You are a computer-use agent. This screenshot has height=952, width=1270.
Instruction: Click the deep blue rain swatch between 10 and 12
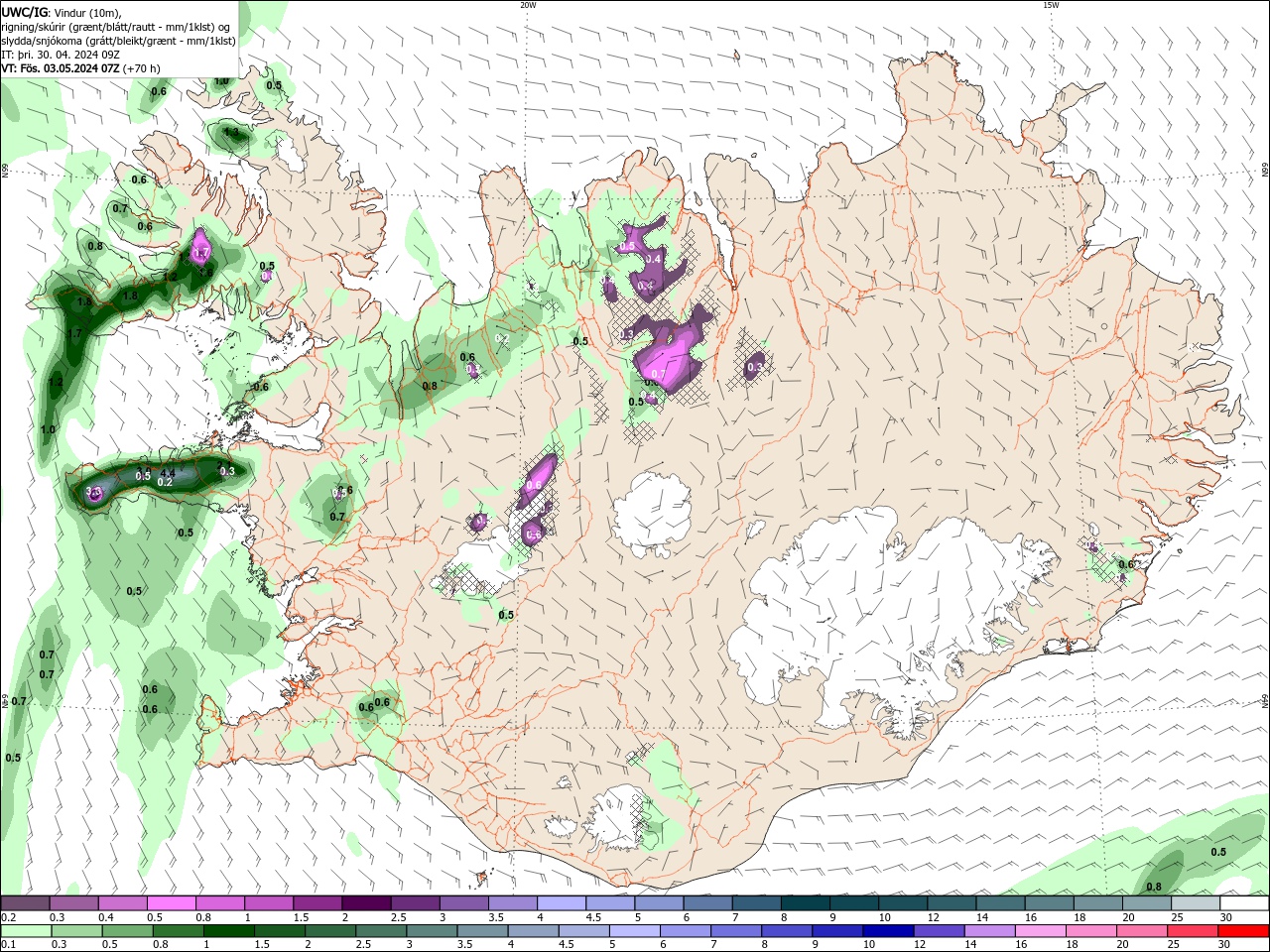(x=888, y=931)
